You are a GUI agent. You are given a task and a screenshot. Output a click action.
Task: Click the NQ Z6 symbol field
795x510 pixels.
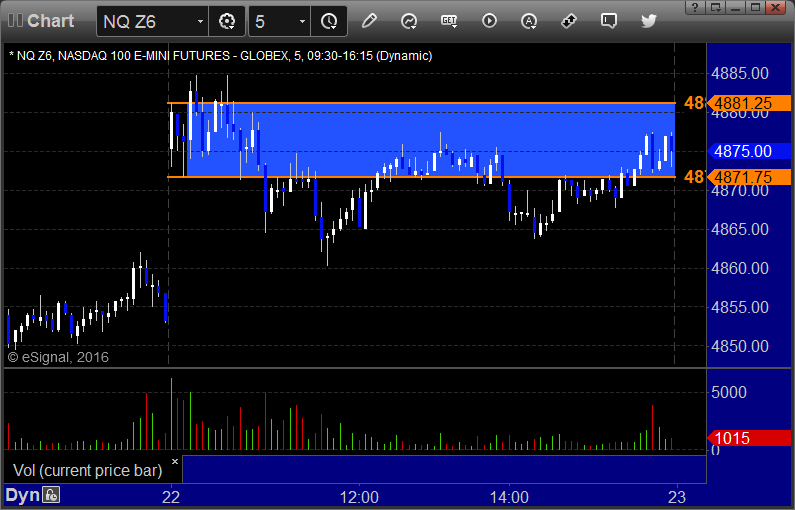(x=152, y=21)
